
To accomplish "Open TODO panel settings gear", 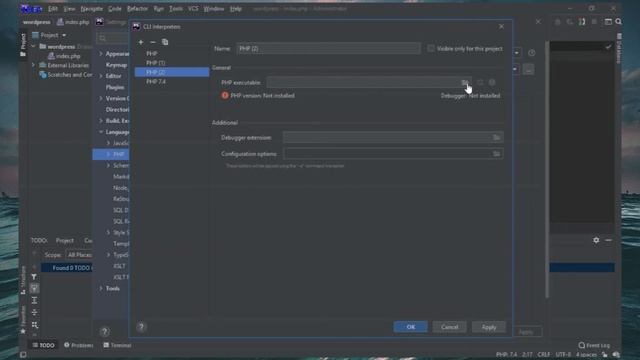I will (596, 240).
